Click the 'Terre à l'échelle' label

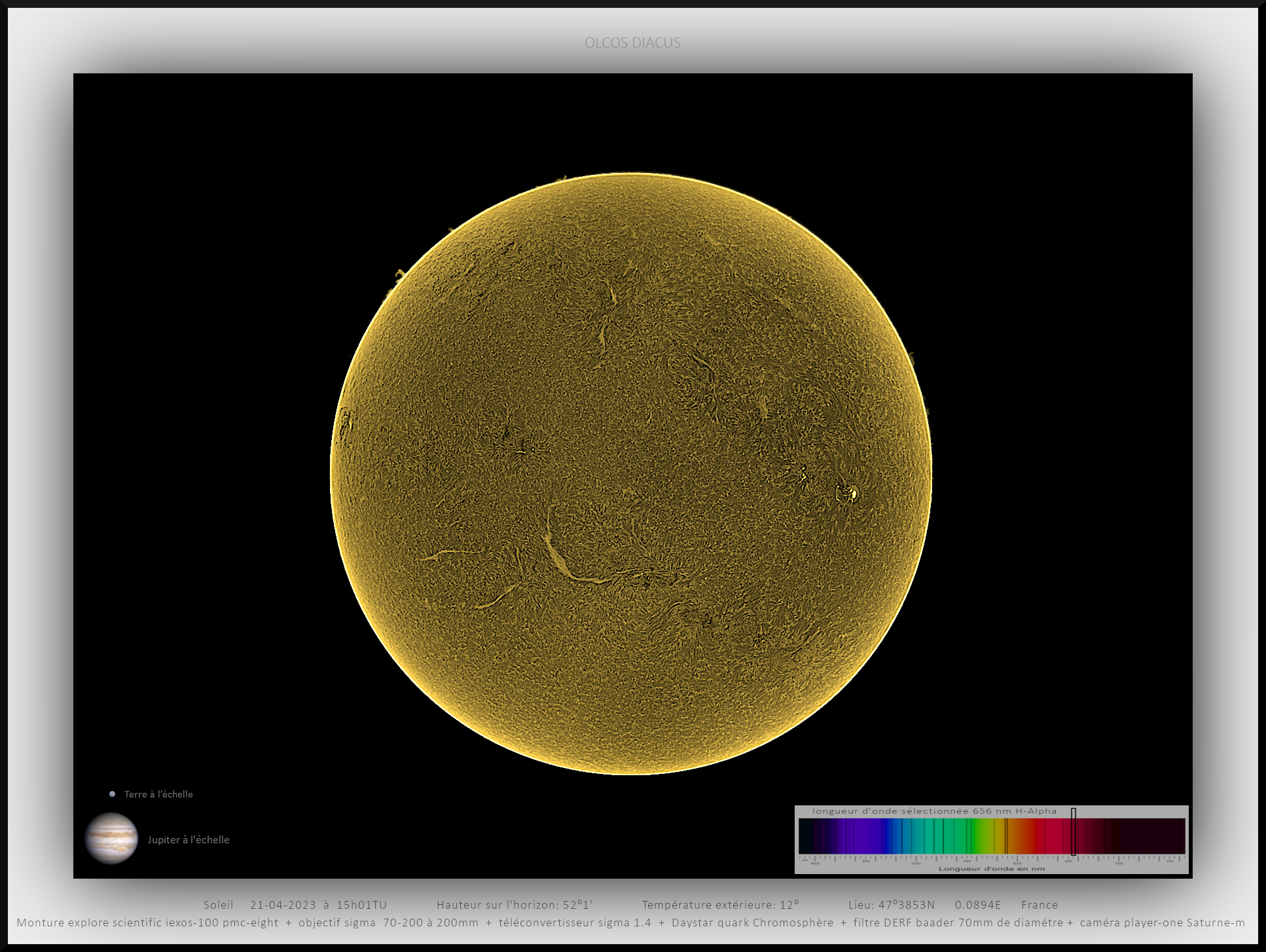click(158, 794)
